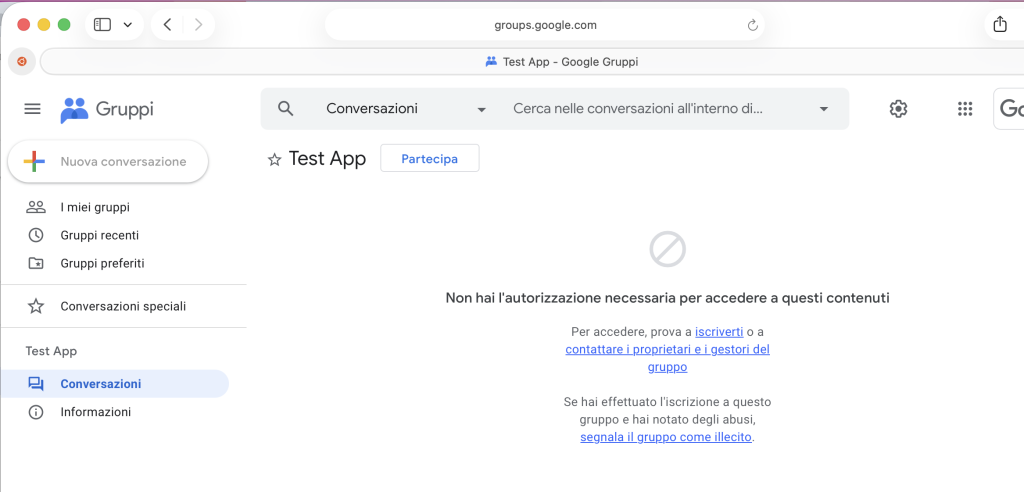The image size is (1024, 492).
Task: Click the search magnifier icon
Action: point(286,109)
